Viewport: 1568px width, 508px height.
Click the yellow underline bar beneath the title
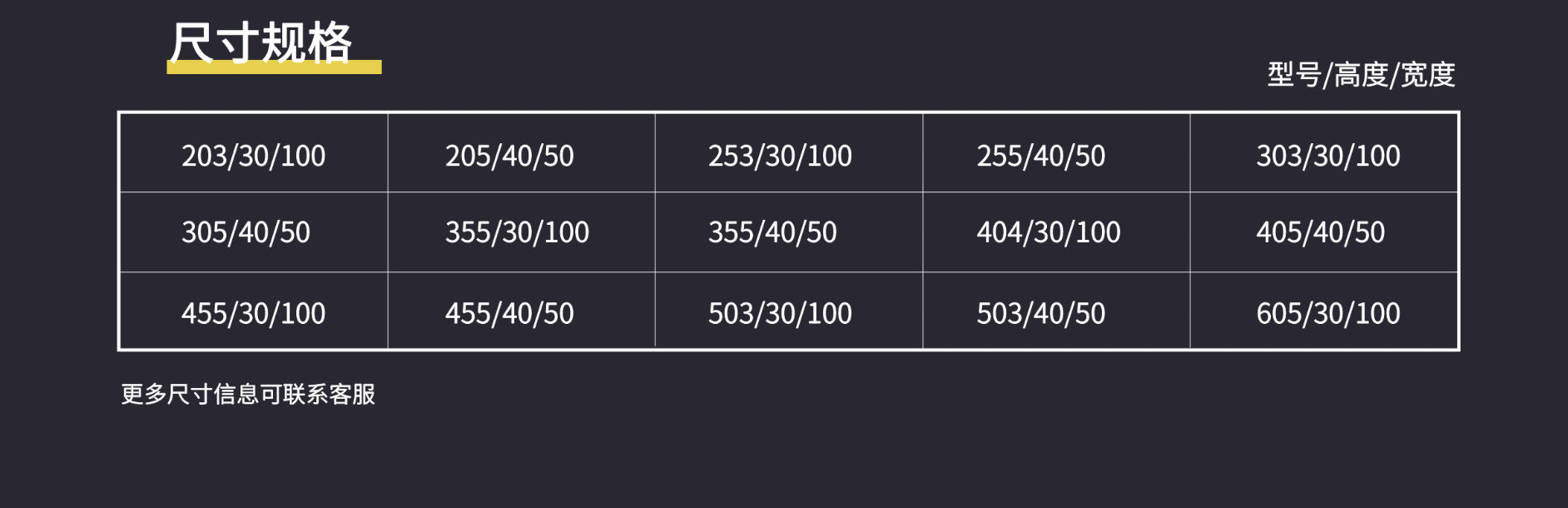(274, 67)
